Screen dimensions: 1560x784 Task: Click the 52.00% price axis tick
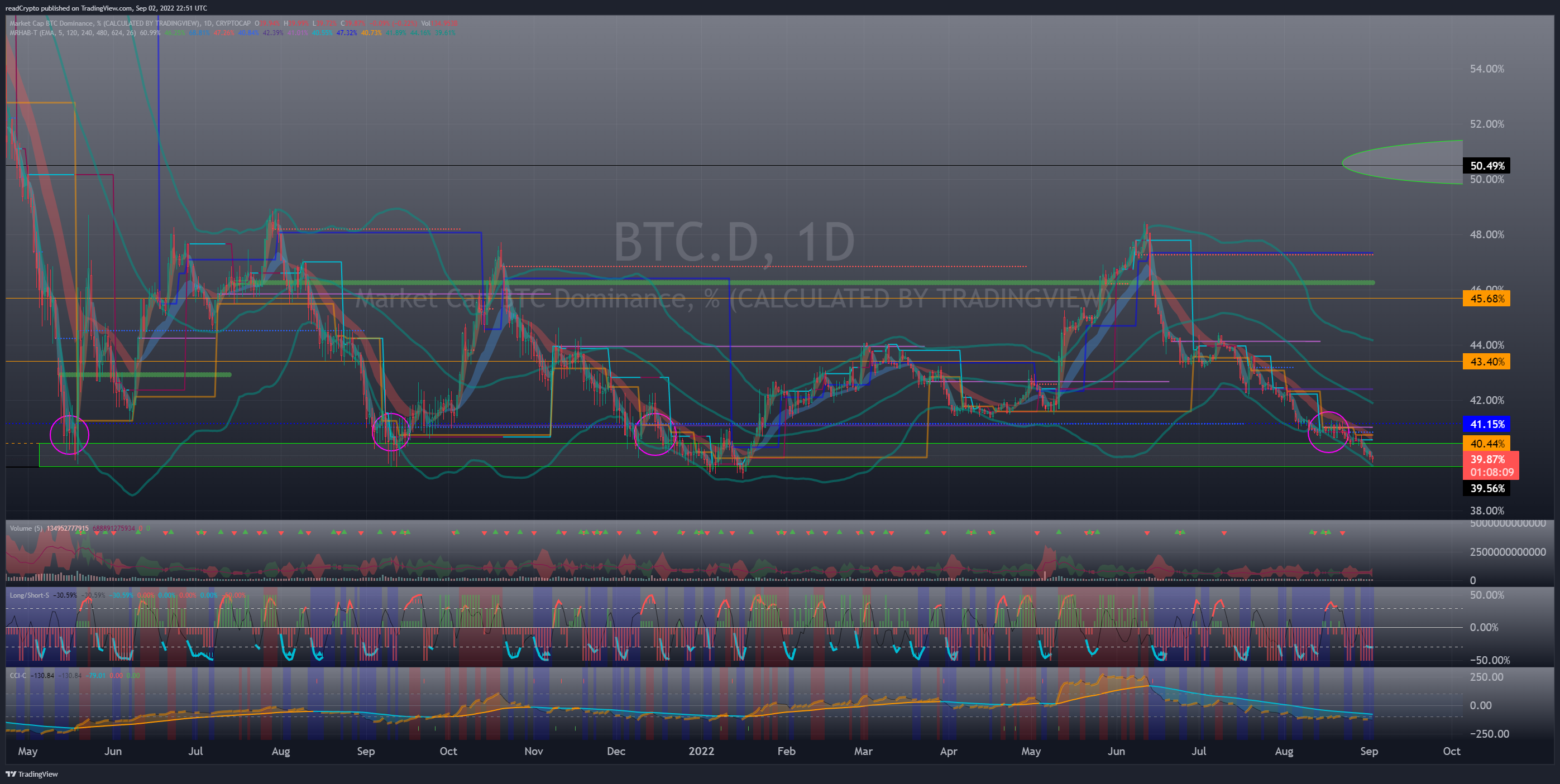[1487, 124]
